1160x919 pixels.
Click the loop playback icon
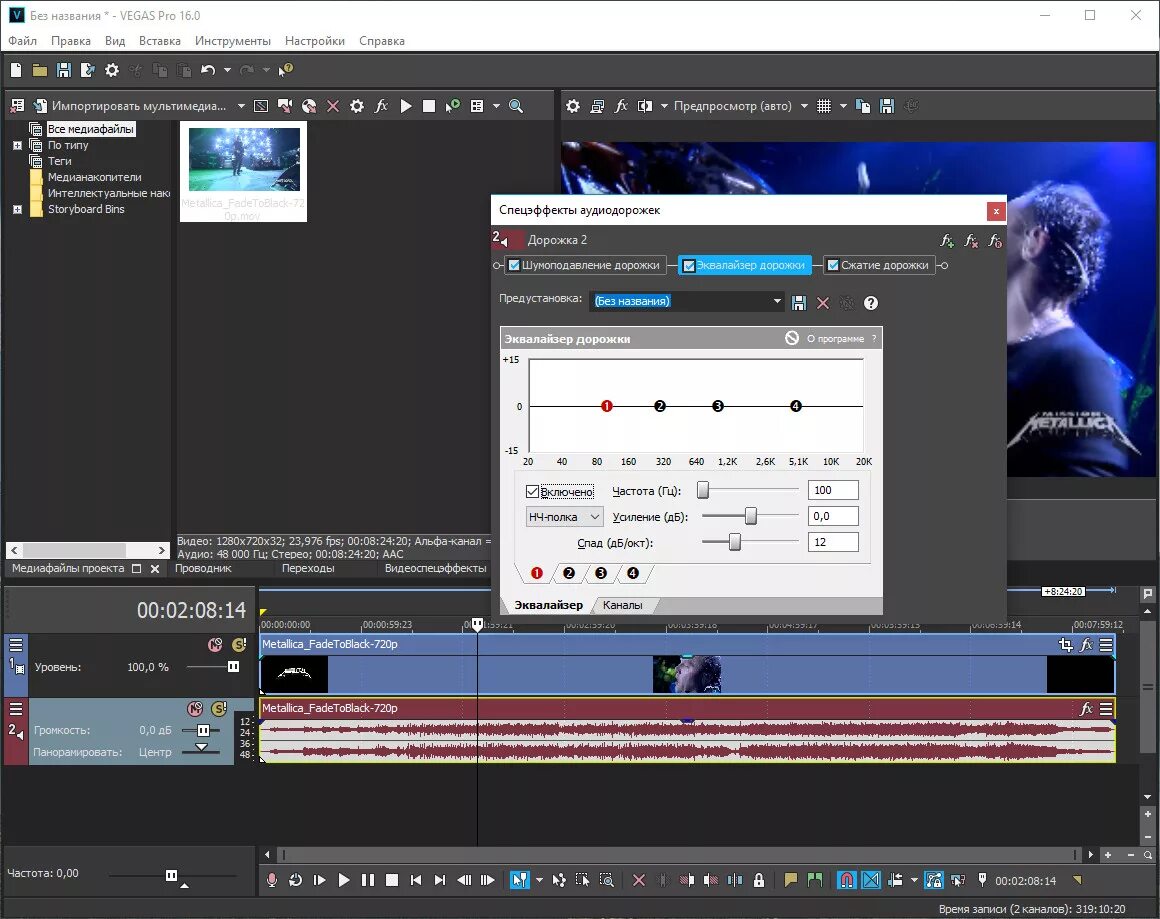pyautogui.click(x=295, y=880)
